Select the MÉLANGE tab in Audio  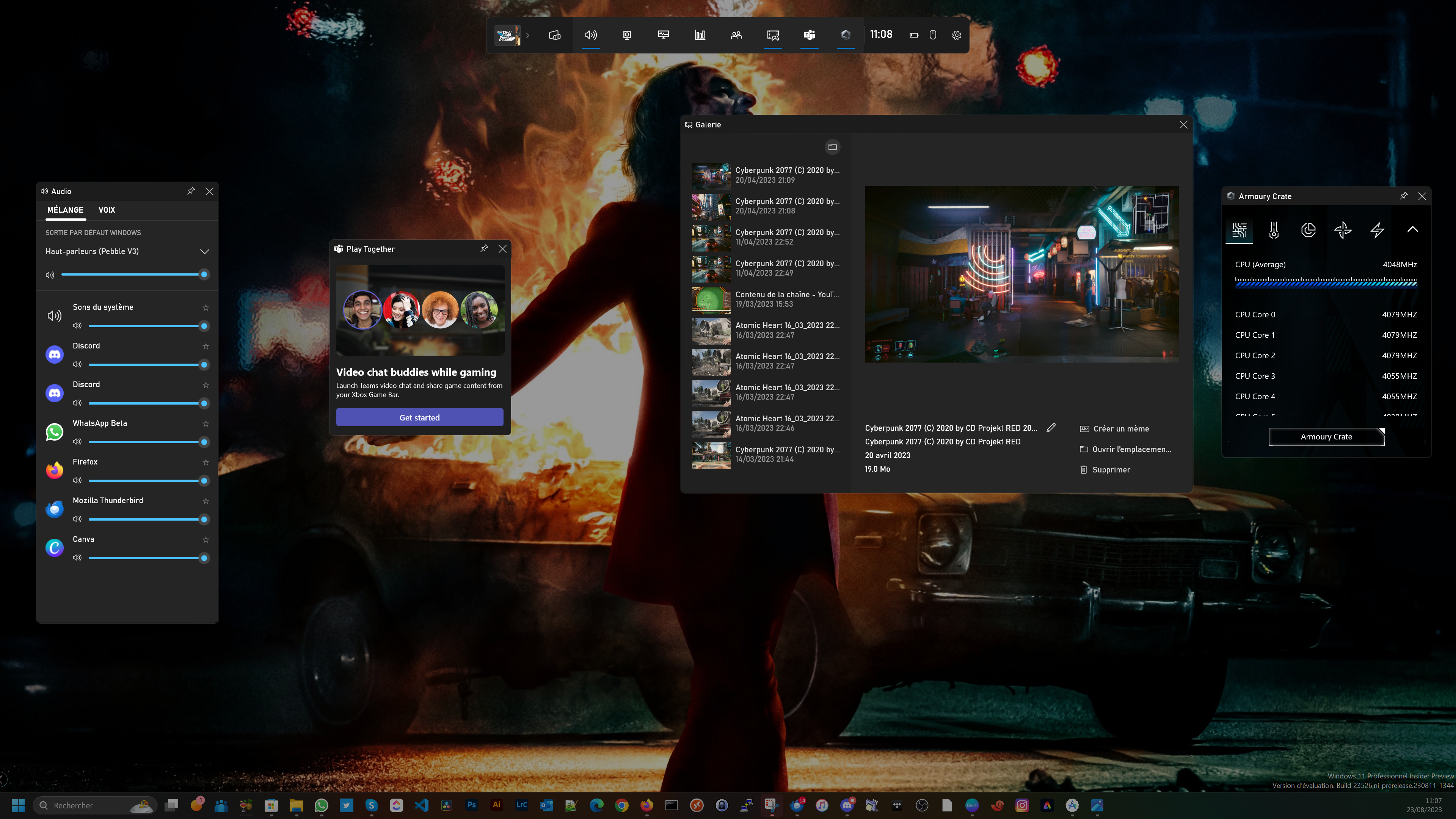65,210
